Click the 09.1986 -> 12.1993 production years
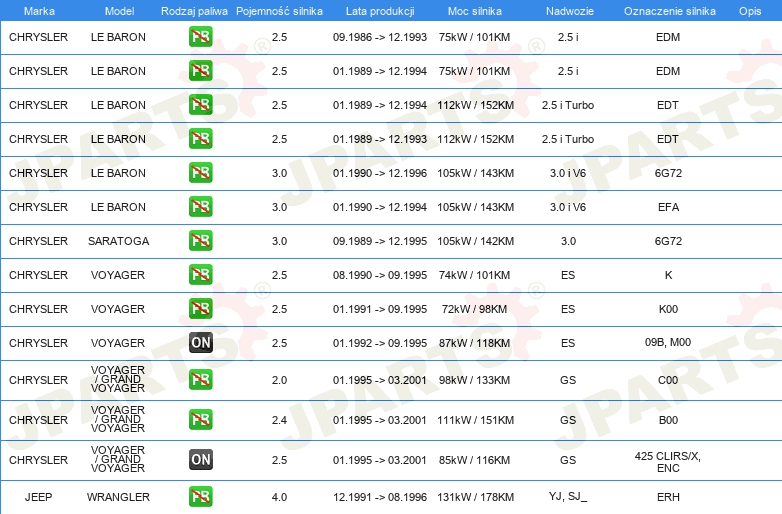The height and width of the screenshot is (514, 782). 380,37
